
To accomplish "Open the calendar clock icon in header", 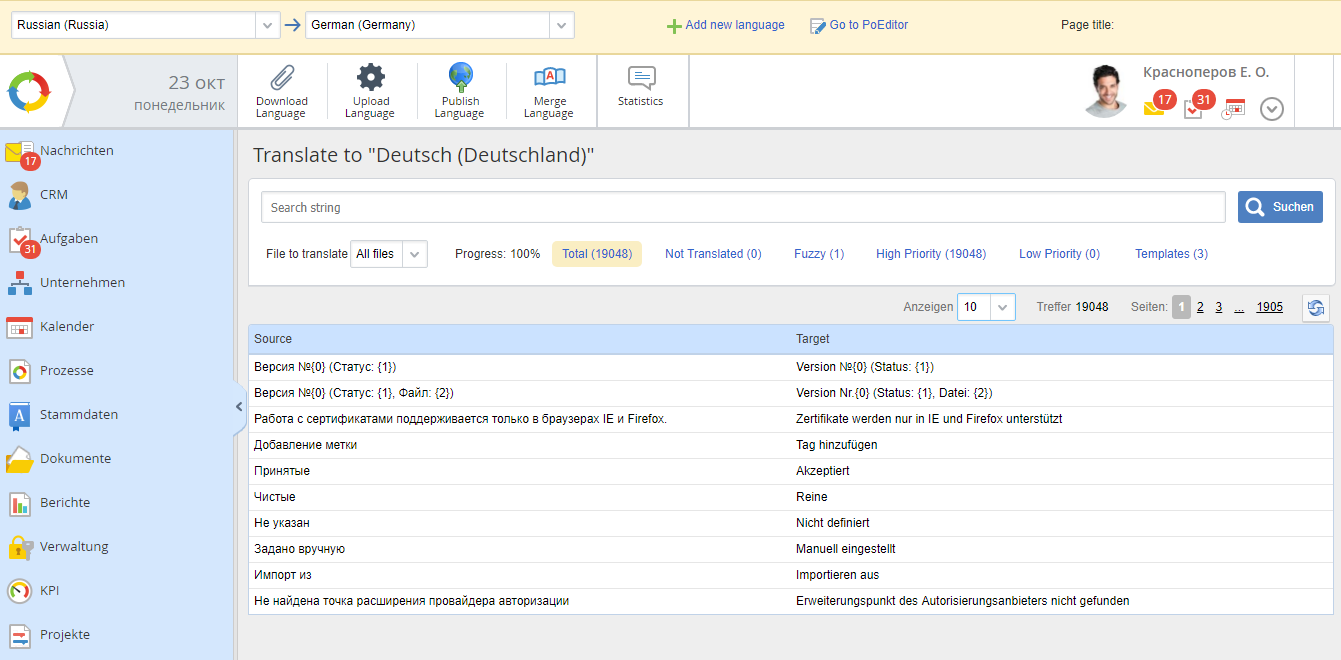I will (x=1233, y=109).
